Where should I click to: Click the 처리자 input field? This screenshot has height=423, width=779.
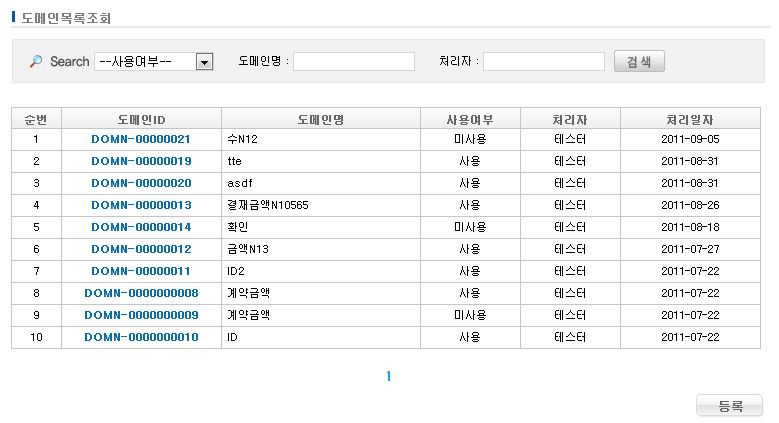(543, 62)
